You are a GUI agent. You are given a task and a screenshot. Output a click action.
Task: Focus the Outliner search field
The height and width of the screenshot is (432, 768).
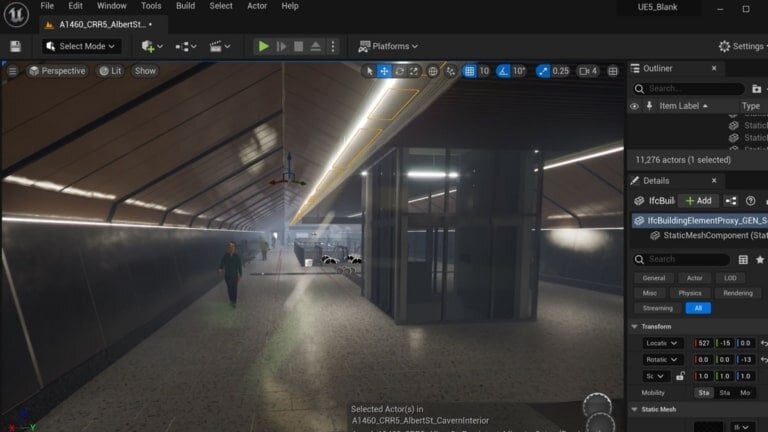688,89
